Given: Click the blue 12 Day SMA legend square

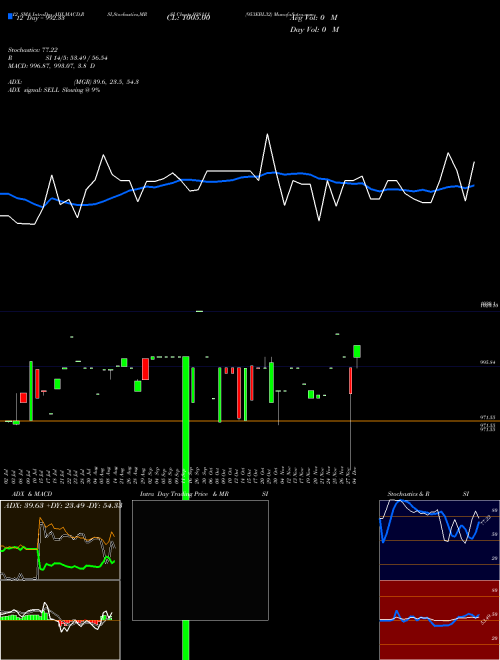Looking at the screenshot, I should pyautogui.click(x=11, y=16).
